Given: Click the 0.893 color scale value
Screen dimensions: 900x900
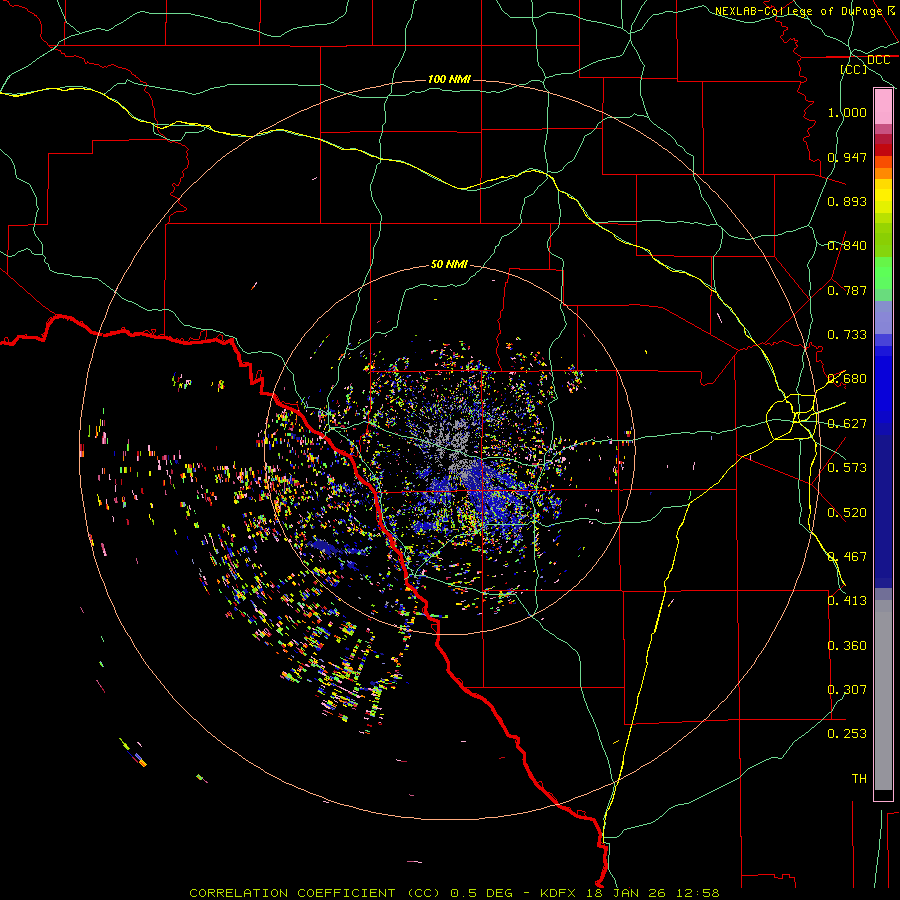Looking at the screenshot, I should click(847, 201).
